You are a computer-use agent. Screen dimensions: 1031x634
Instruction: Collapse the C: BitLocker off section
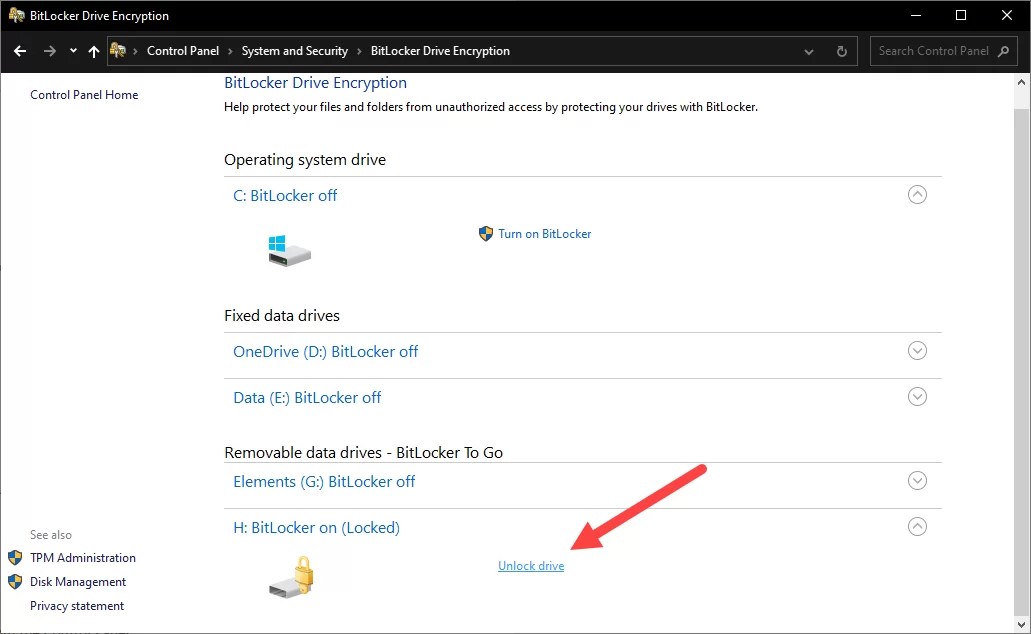pyautogui.click(x=917, y=194)
